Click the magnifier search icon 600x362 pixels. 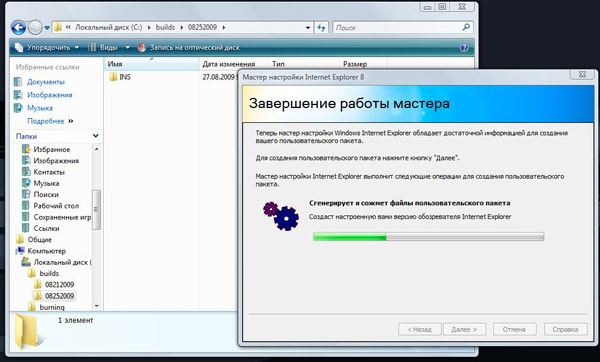[466, 27]
